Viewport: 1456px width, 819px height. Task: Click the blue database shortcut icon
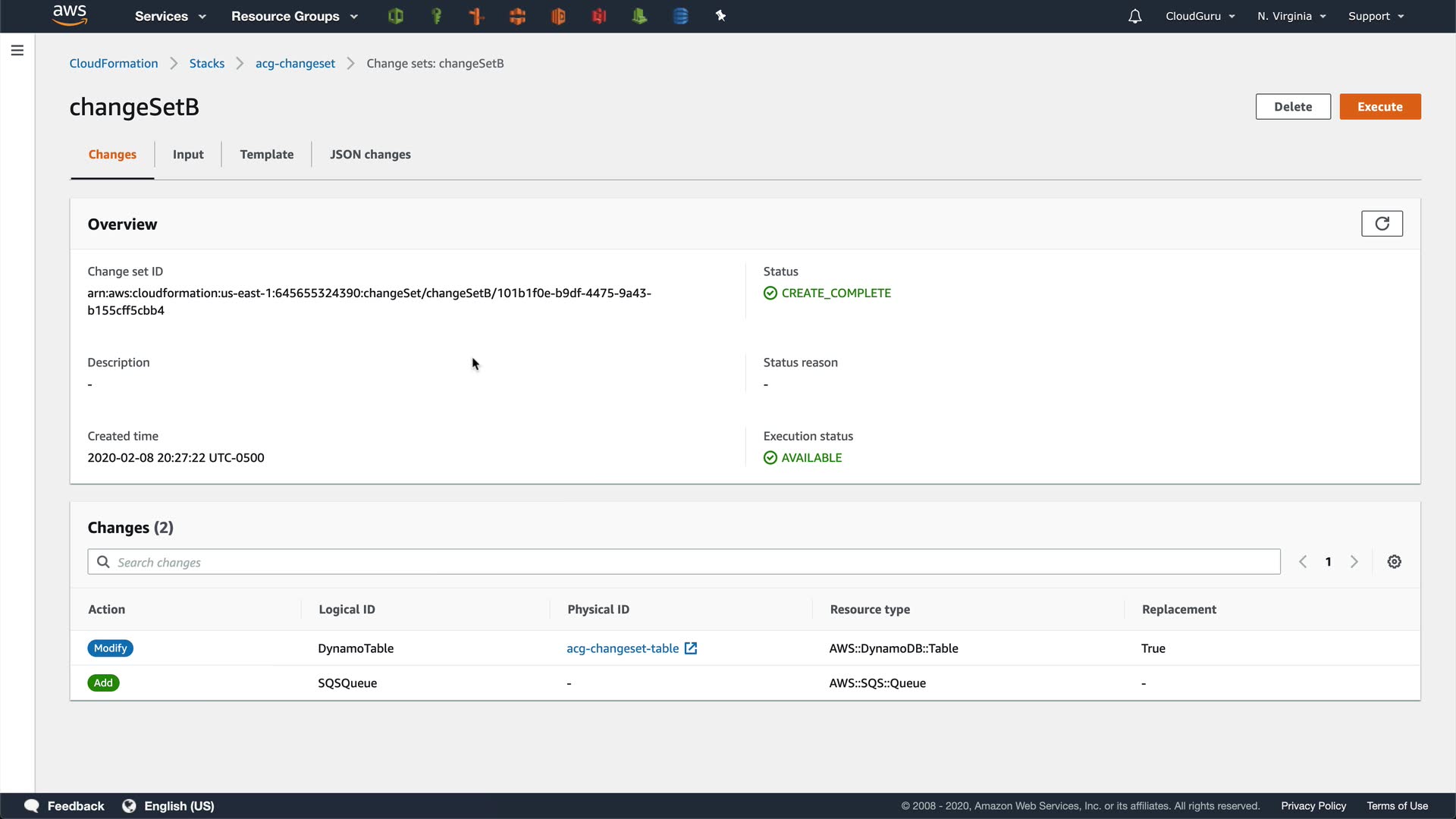[680, 16]
